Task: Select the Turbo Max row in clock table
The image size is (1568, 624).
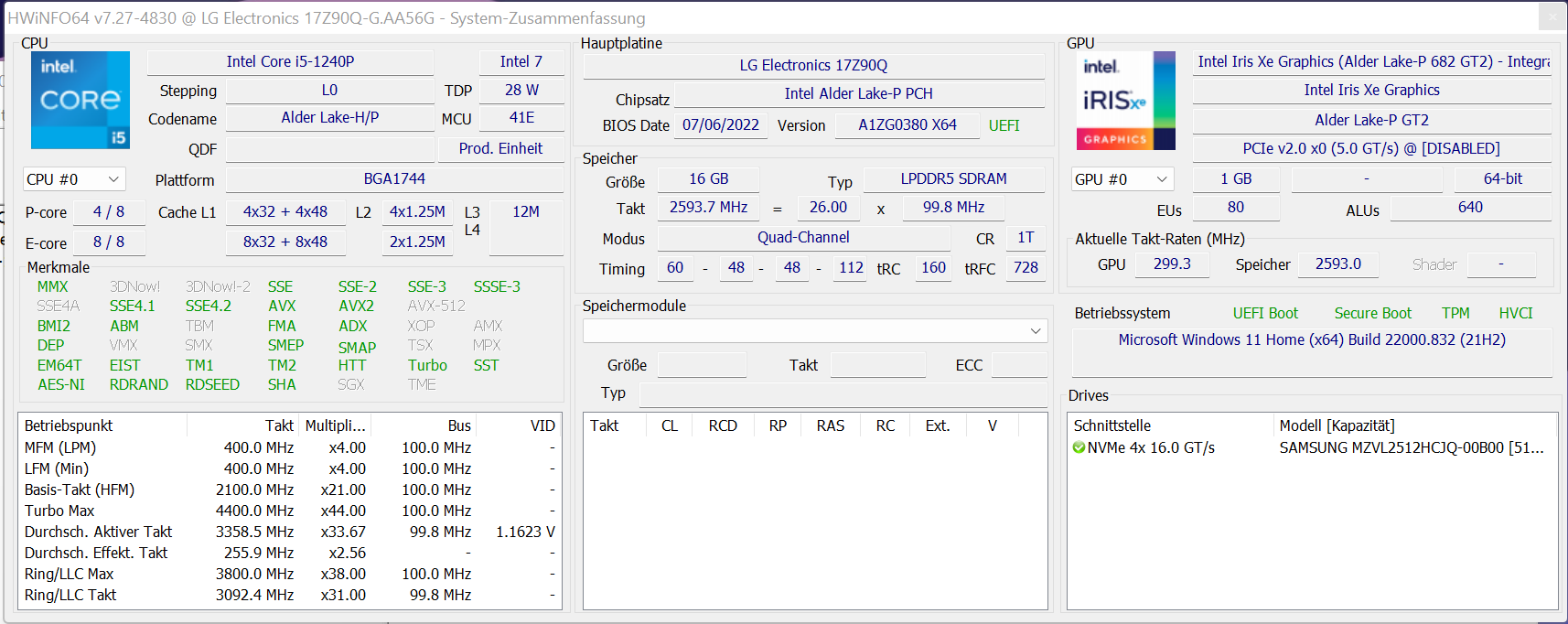Action: (60, 511)
